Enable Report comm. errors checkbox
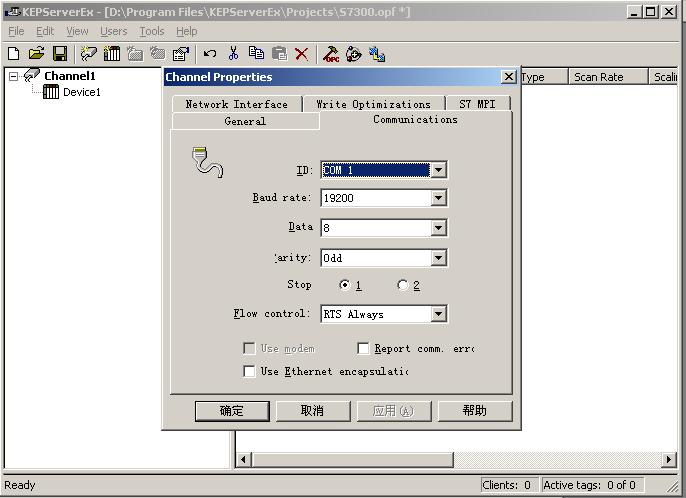 (x=363, y=348)
